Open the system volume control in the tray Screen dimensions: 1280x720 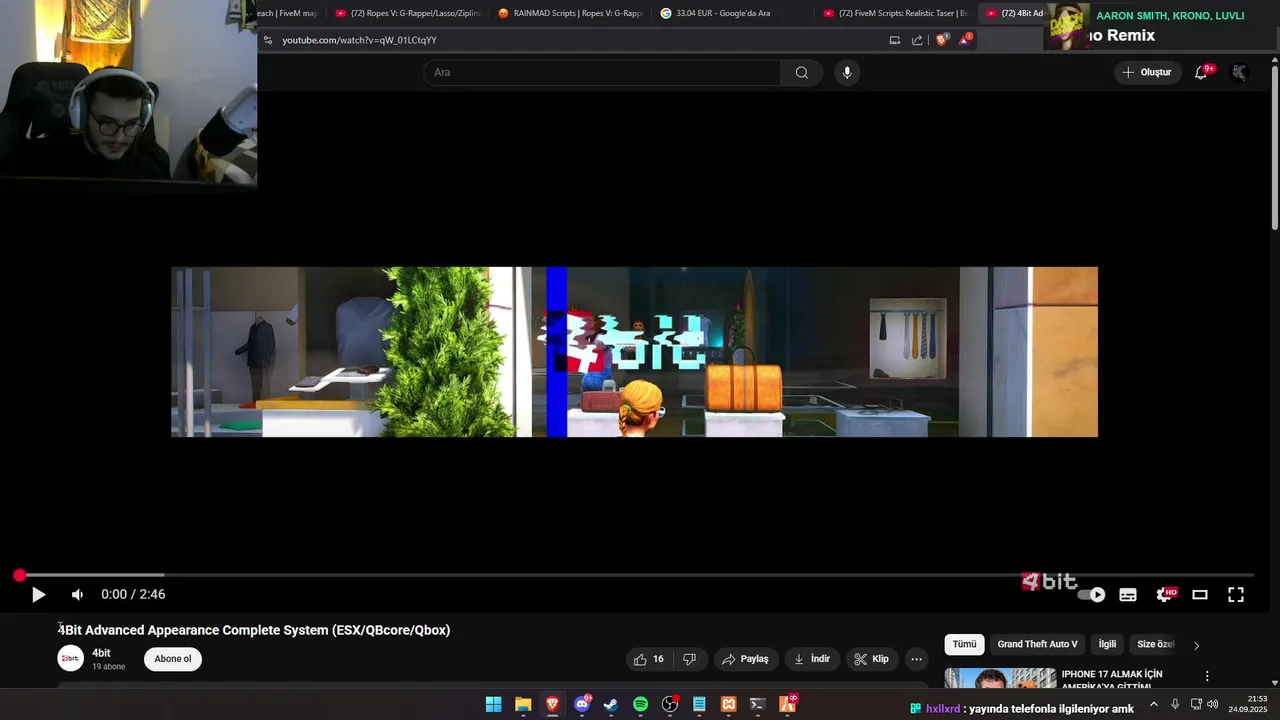[1213, 705]
